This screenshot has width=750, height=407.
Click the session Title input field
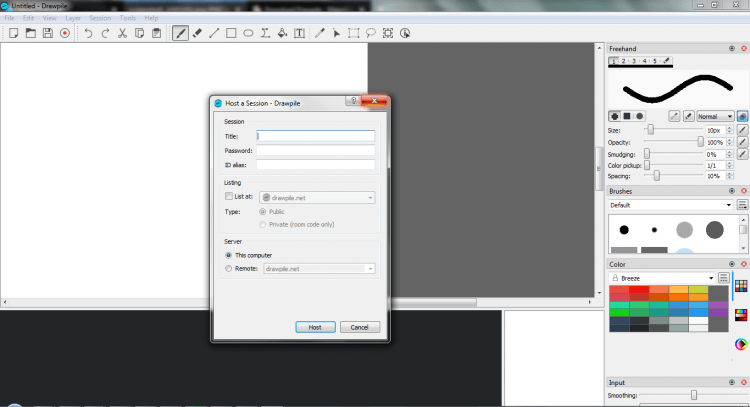click(315, 136)
